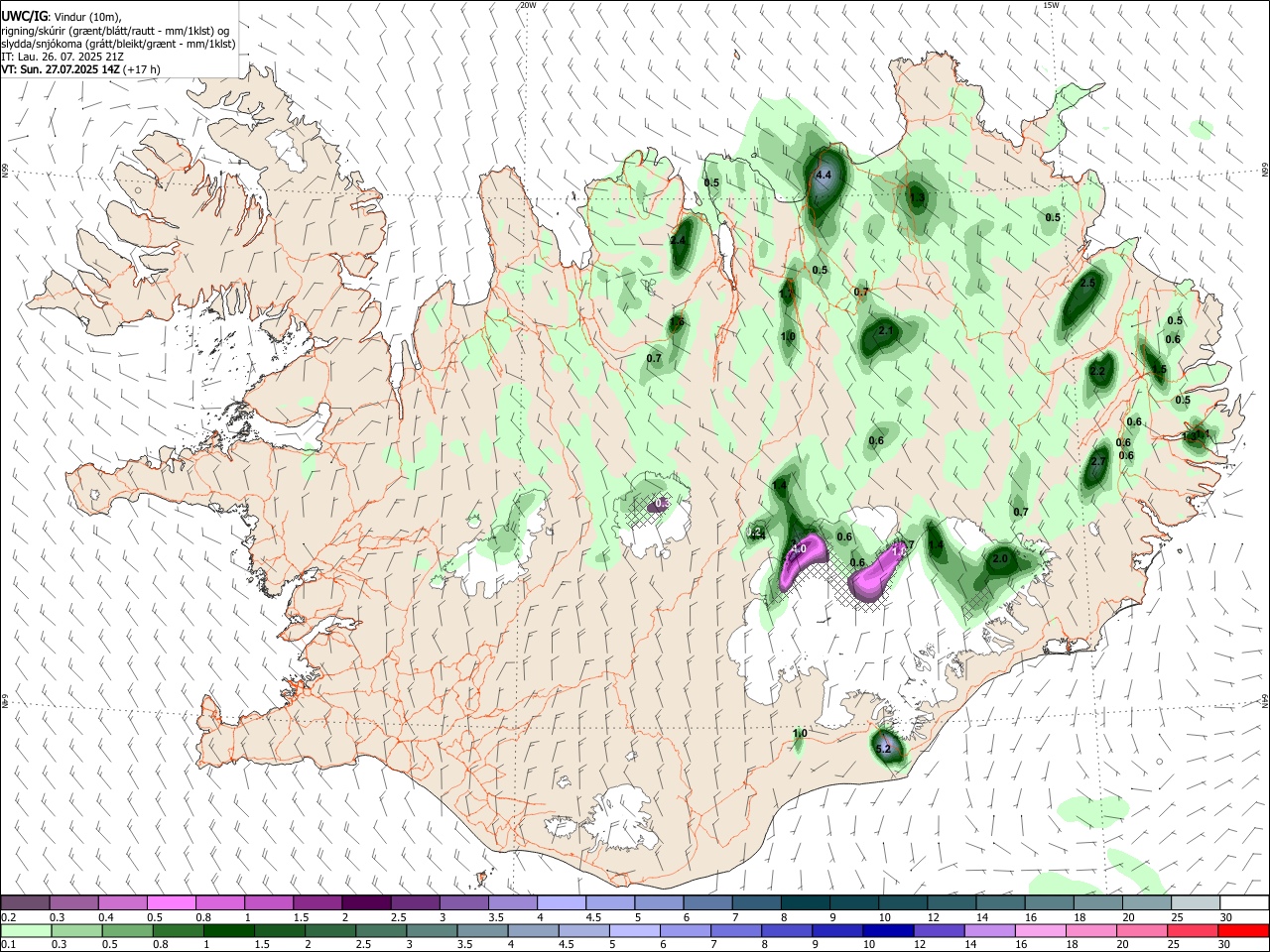Select the light pink 16–18 rain swatch
The width and height of the screenshot is (1270, 952).
[x=1041, y=930]
